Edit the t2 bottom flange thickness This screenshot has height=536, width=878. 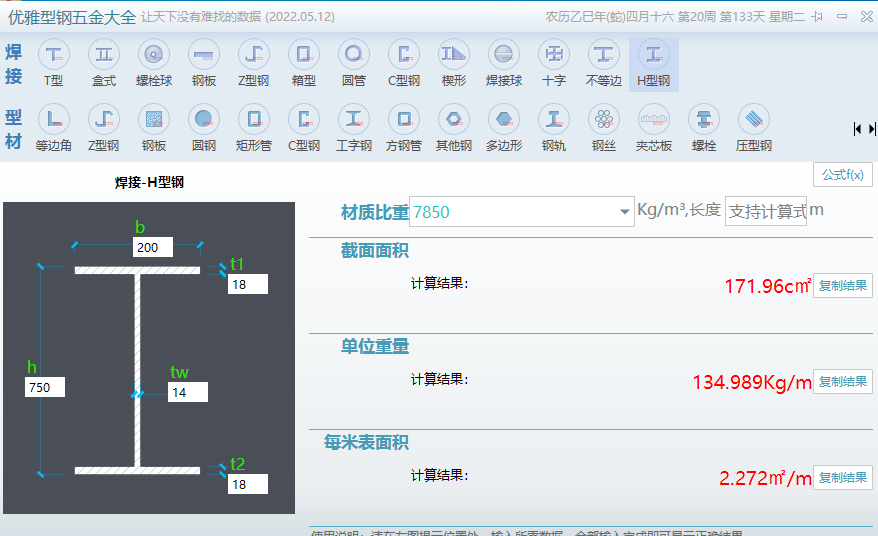pos(247,484)
